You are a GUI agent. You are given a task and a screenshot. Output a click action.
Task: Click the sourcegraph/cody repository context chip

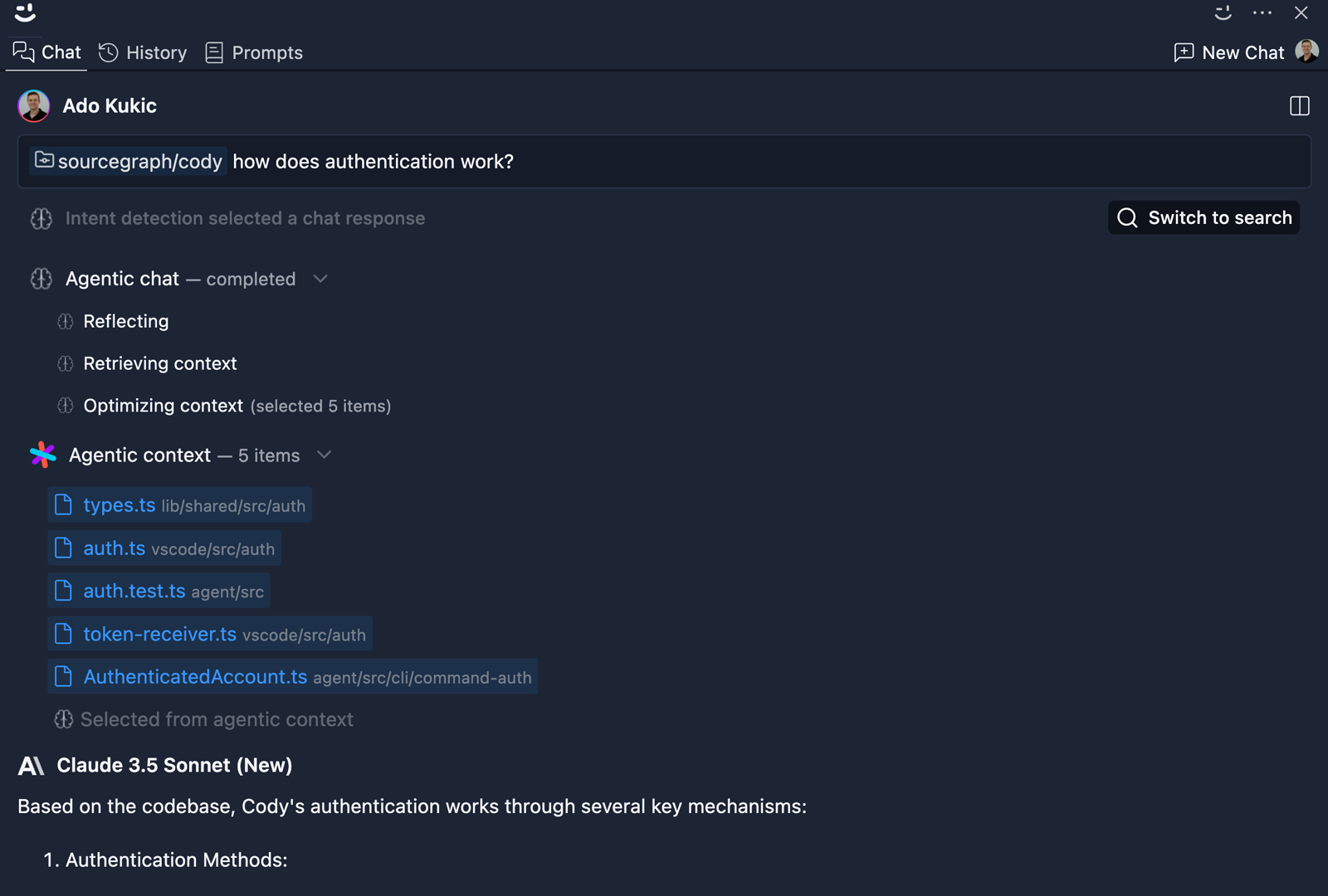pos(129,161)
